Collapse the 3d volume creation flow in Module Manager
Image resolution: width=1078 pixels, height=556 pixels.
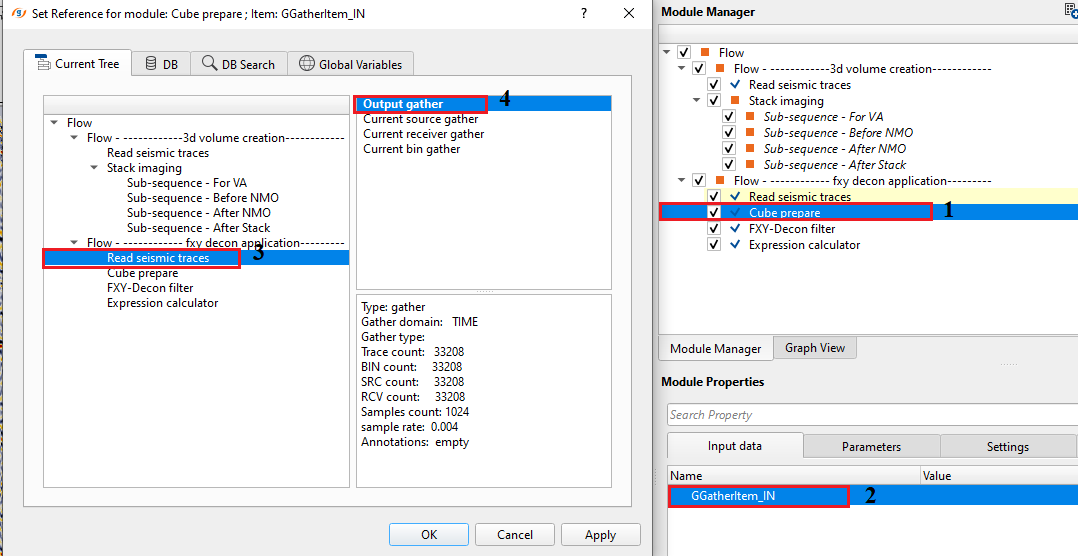(x=682, y=69)
